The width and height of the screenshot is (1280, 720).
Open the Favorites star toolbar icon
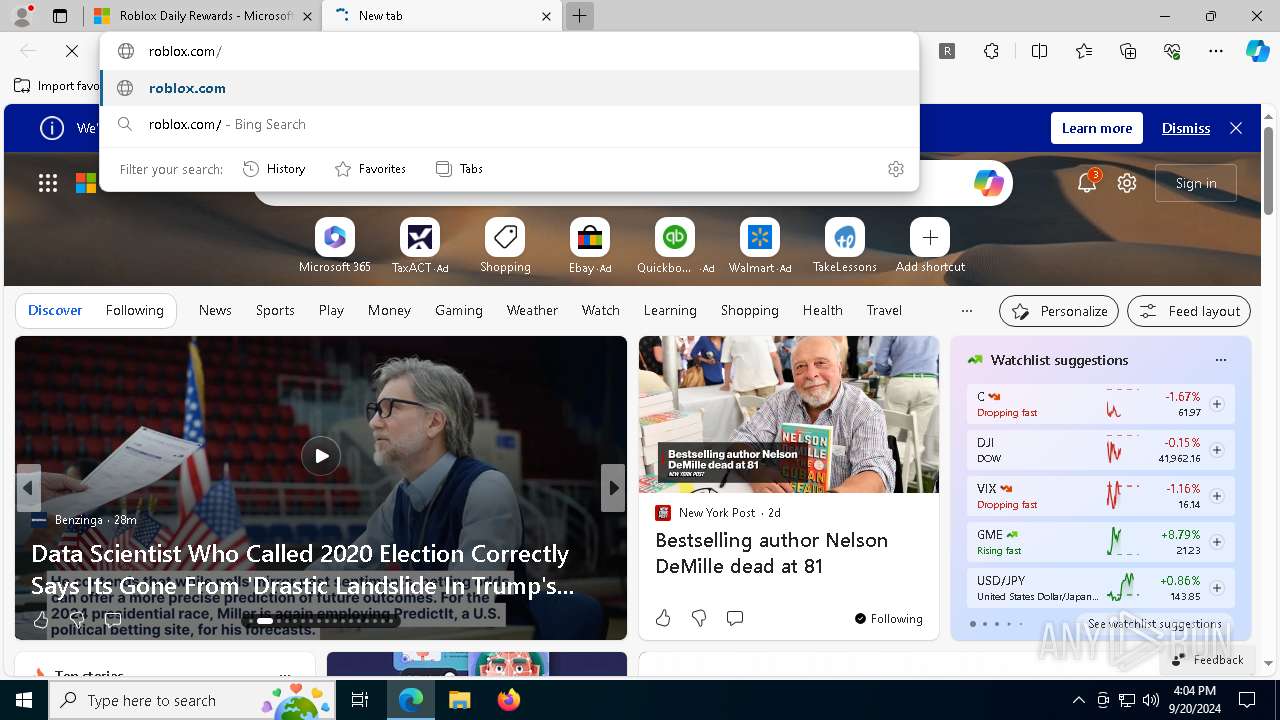click(1084, 51)
